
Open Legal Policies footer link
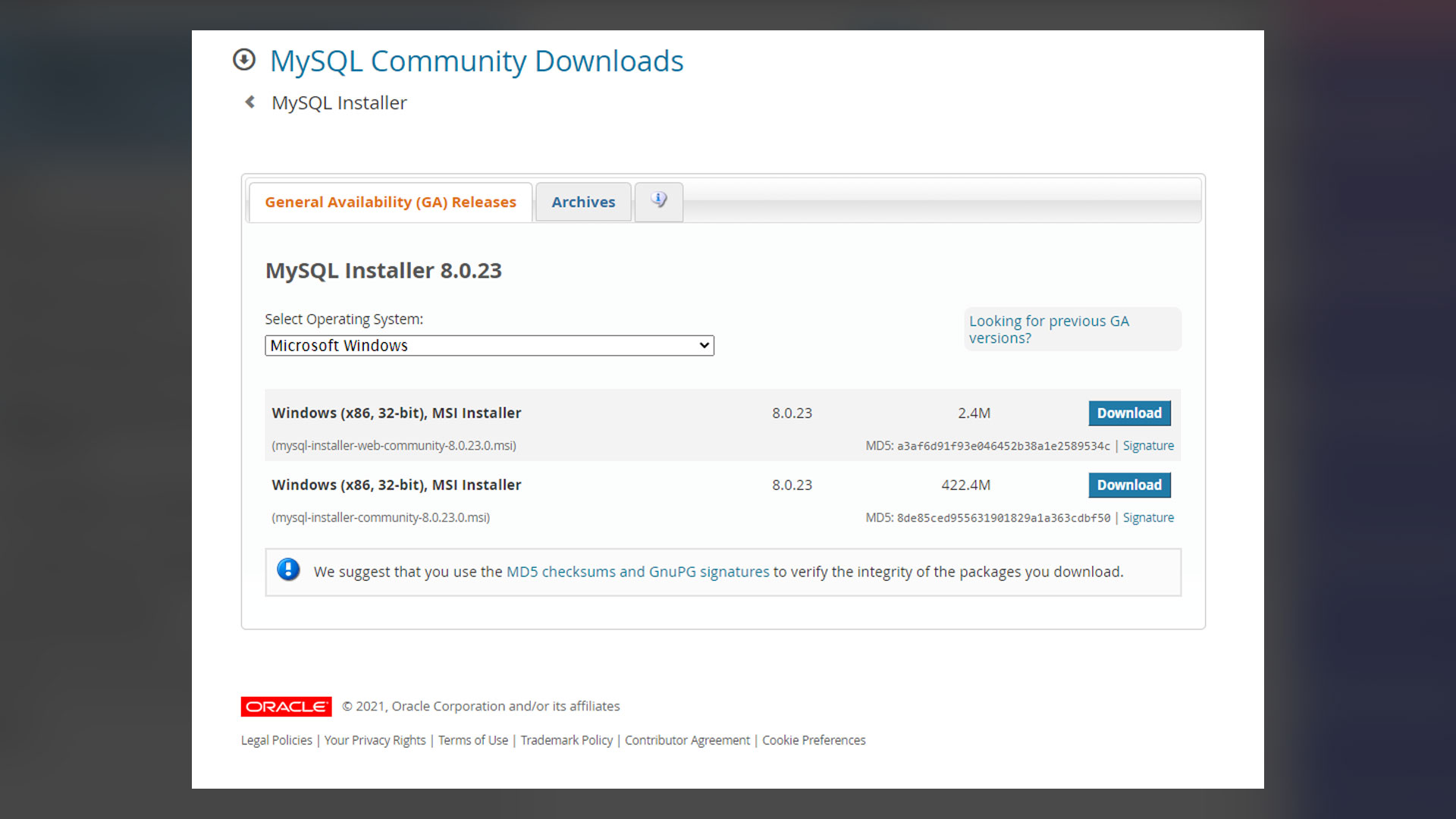pyautogui.click(x=276, y=740)
